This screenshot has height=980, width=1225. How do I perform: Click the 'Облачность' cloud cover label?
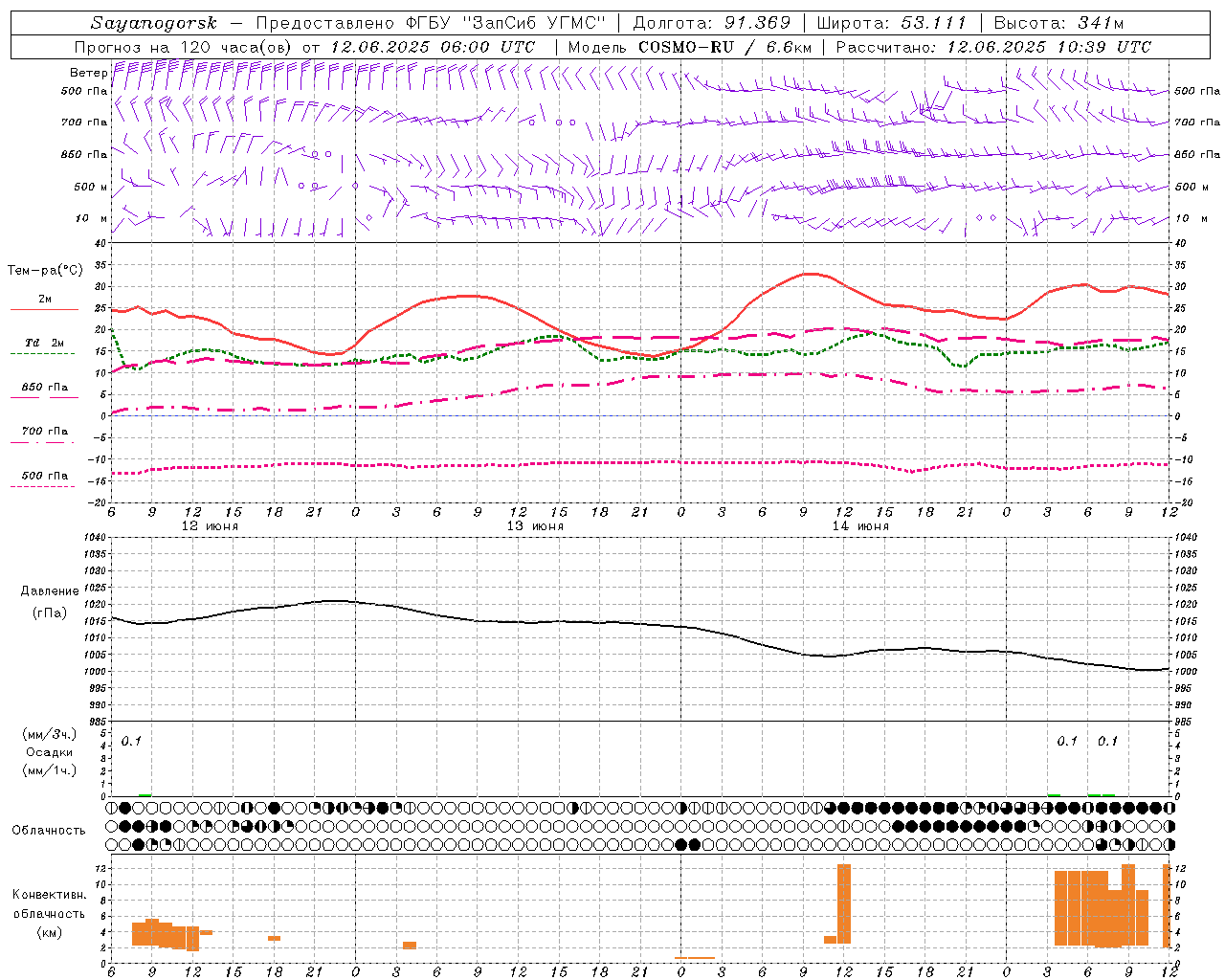[x=49, y=830]
